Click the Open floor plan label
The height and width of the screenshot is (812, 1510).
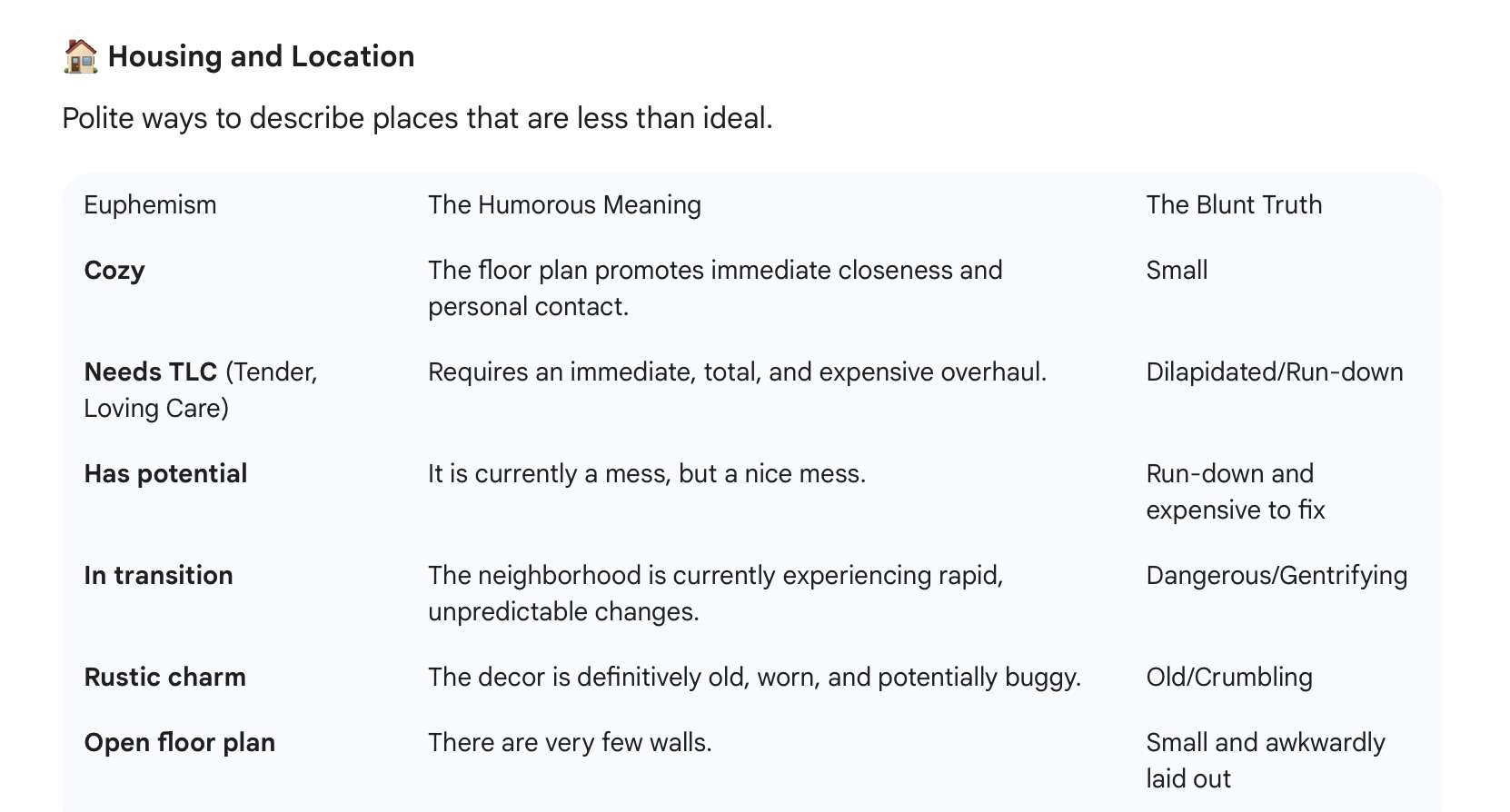[179, 743]
